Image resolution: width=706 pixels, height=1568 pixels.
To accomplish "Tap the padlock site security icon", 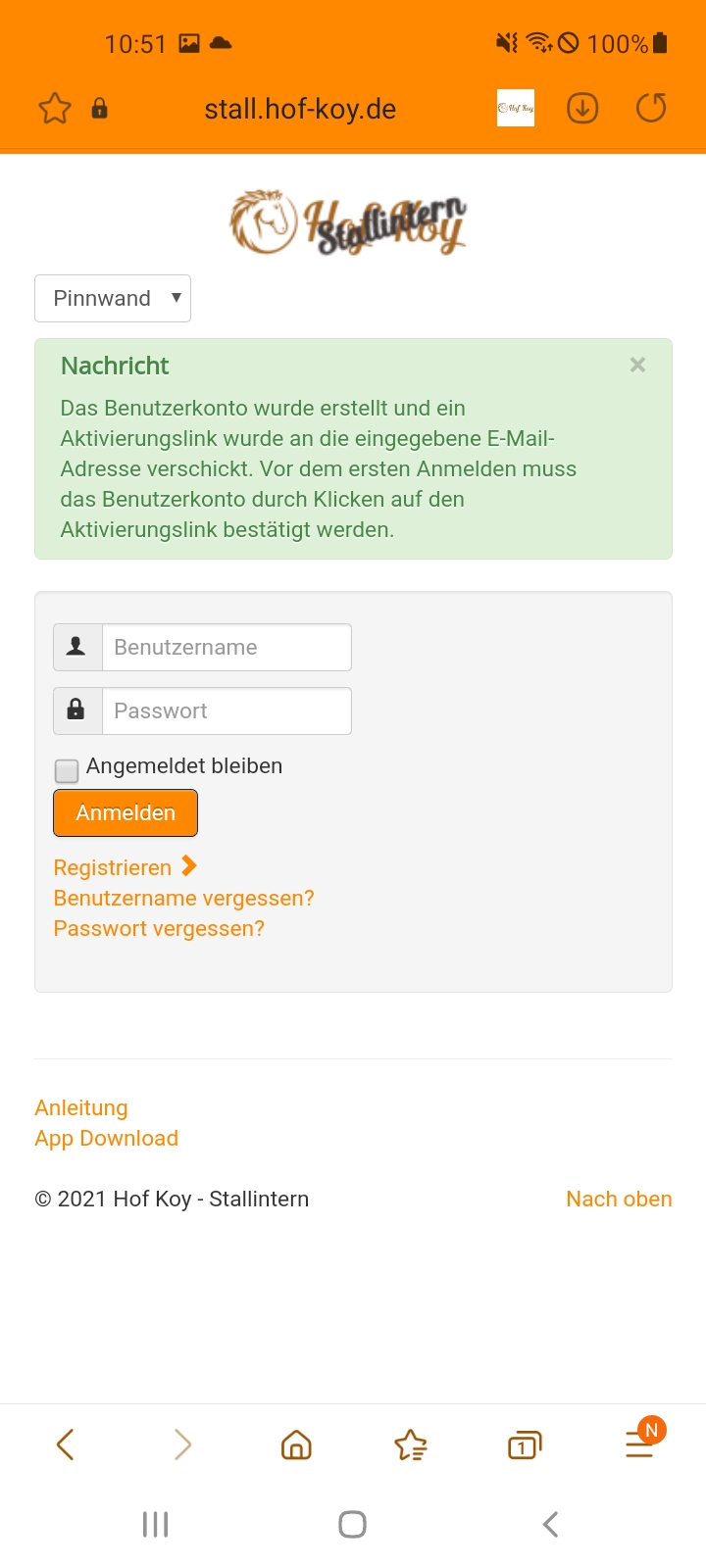I will point(99,108).
